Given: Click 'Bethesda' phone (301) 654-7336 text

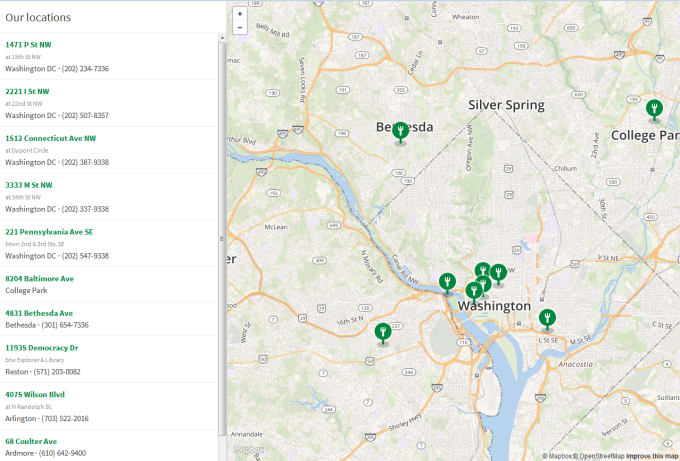Looking at the screenshot, I should coord(65,325).
